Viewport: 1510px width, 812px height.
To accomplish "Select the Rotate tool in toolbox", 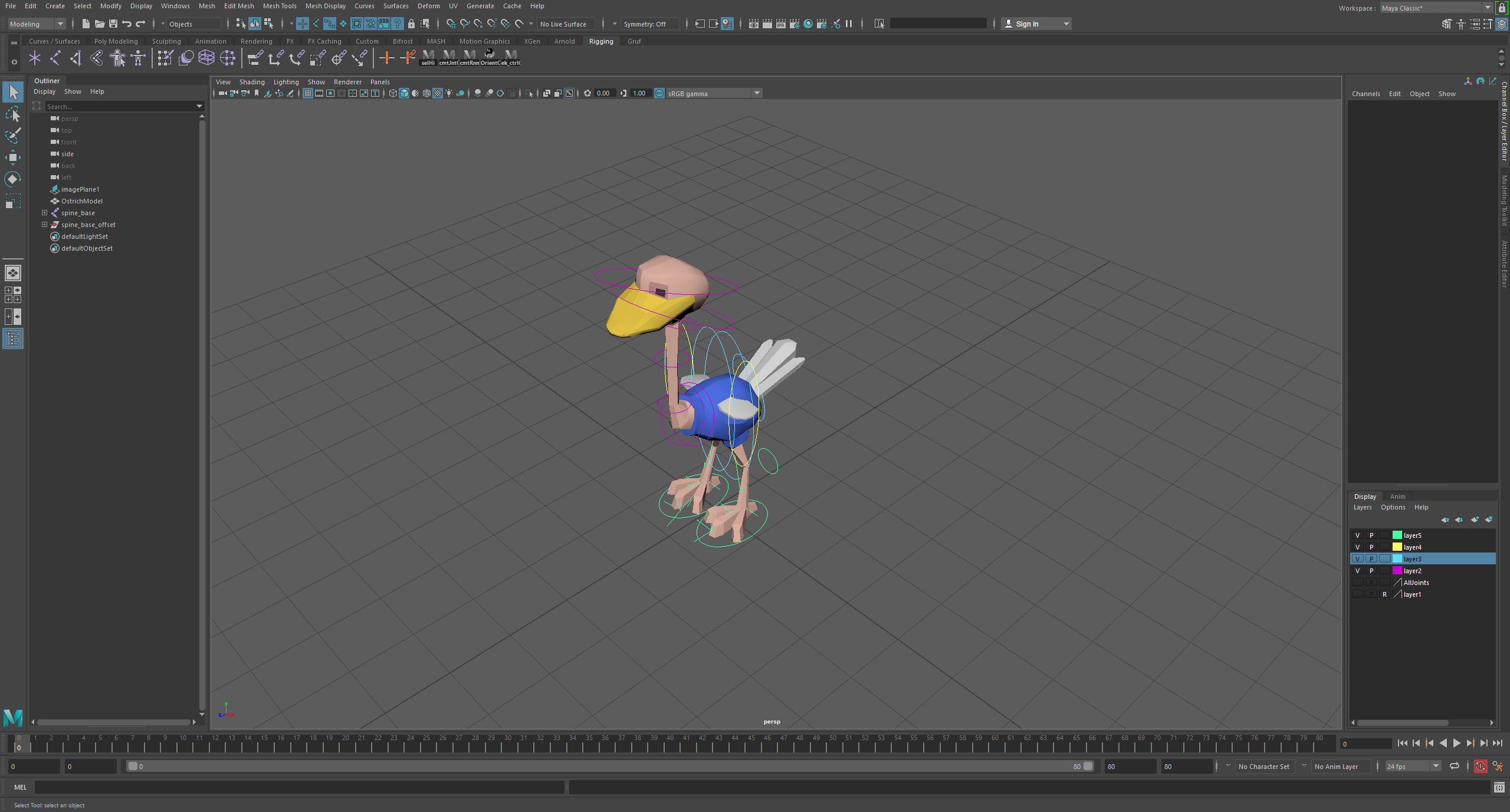I will 13,179.
